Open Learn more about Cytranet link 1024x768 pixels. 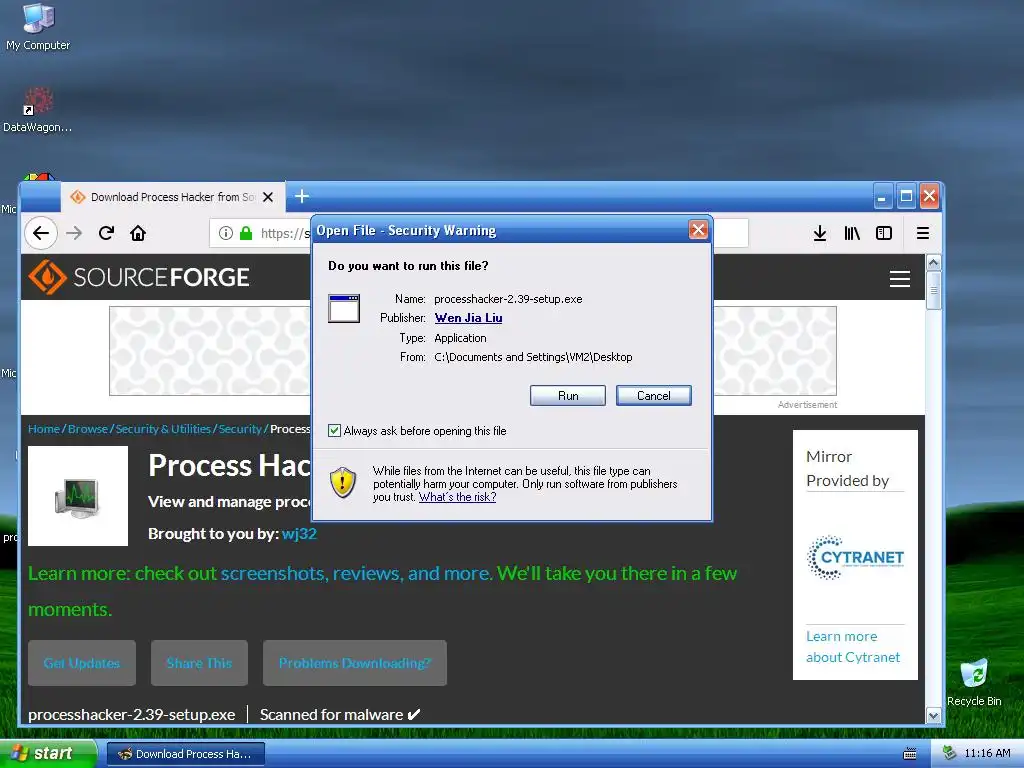pos(852,647)
